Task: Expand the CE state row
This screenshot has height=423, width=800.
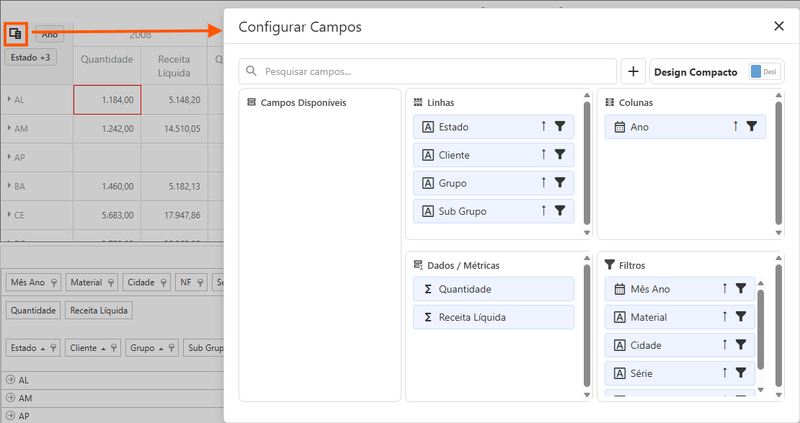Action: [9, 215]
